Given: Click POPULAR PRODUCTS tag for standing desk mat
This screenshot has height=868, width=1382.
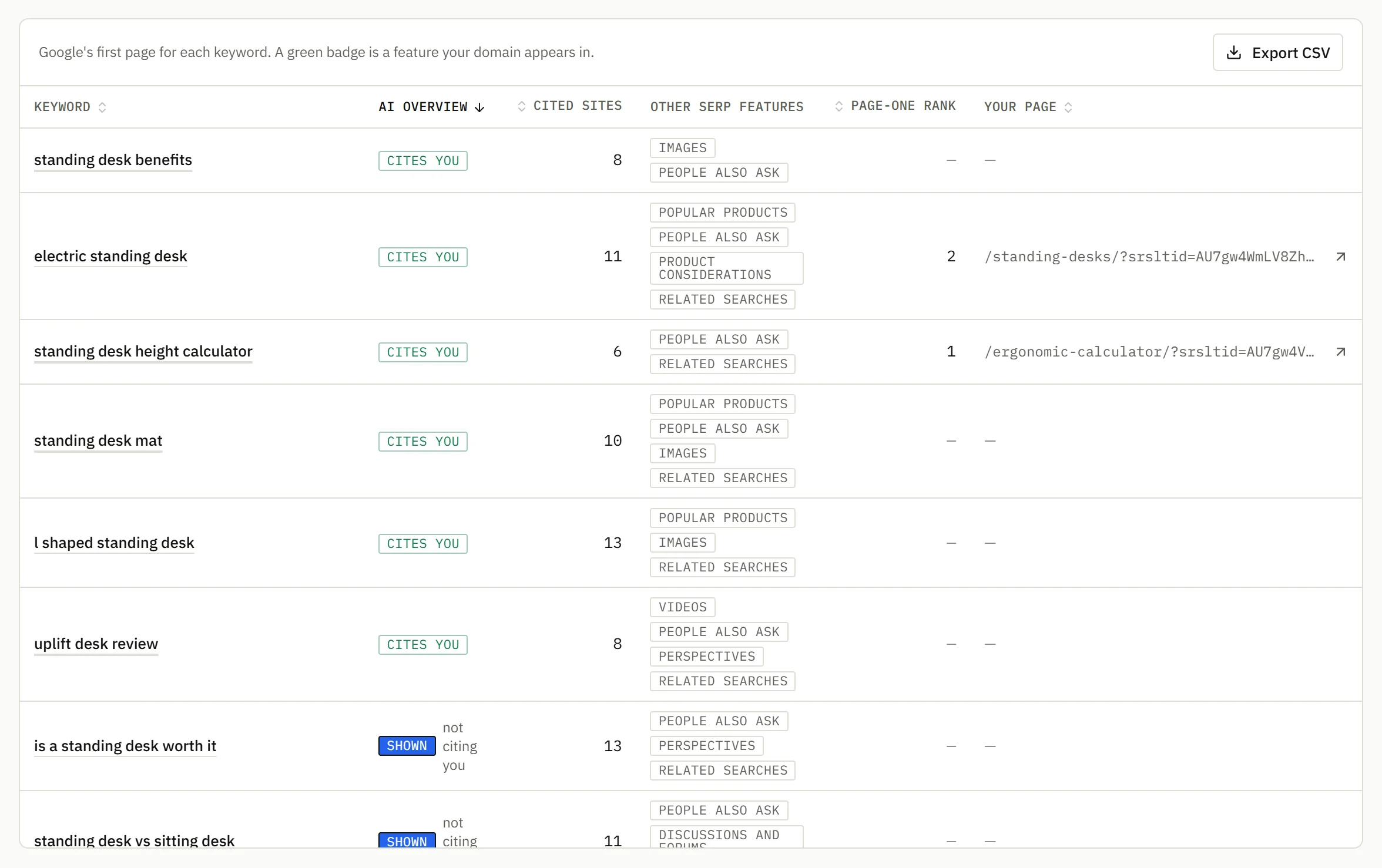Looking at the screenshot, I should point(722,404).
